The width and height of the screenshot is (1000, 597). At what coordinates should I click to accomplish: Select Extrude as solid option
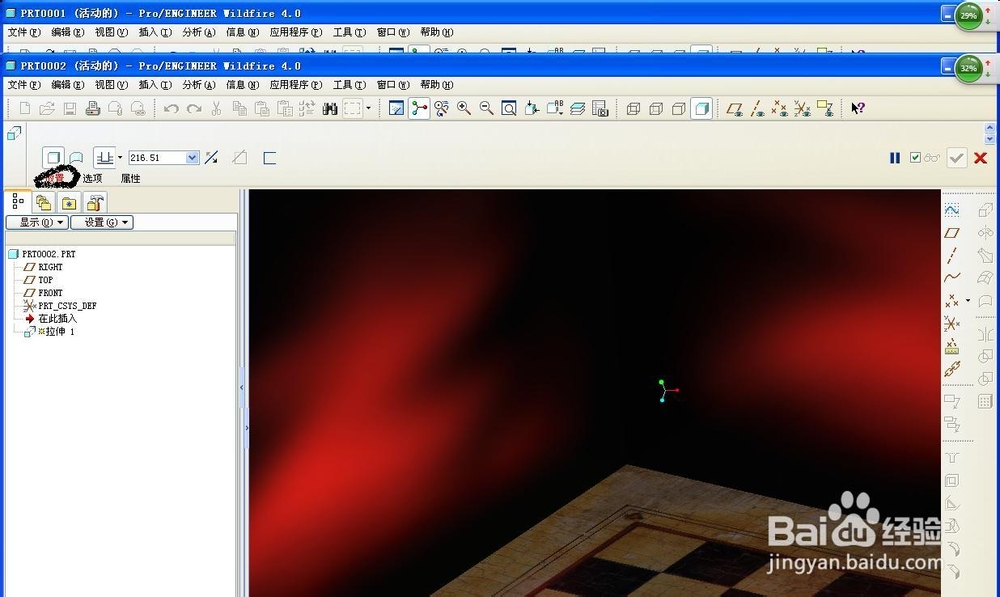(54, 158)
